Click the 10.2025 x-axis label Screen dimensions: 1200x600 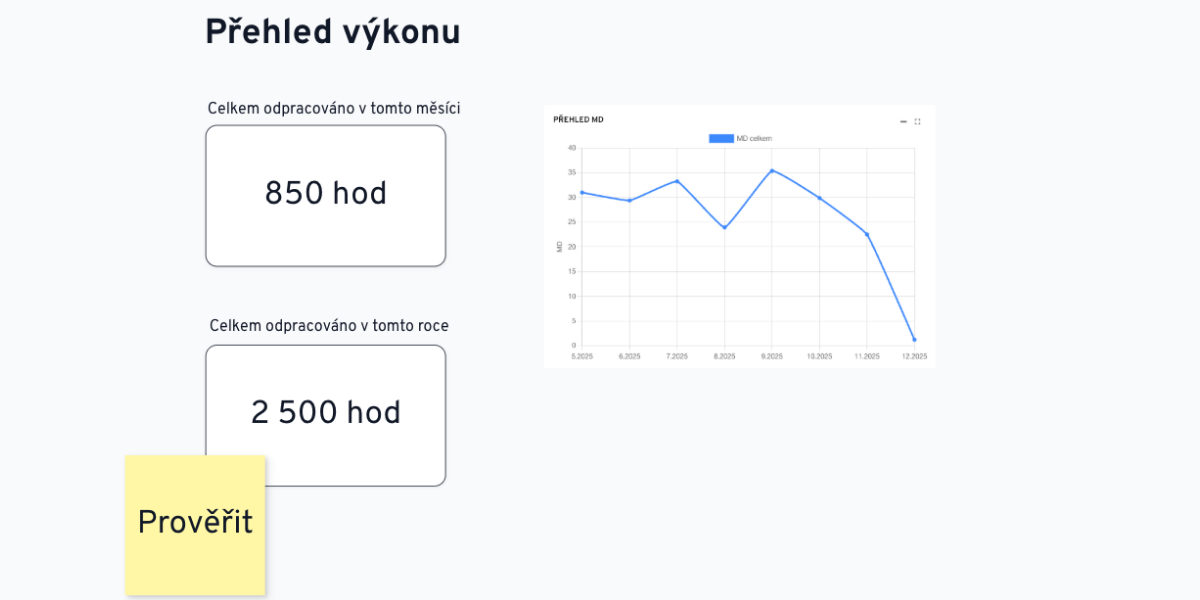tap(819, 356)
